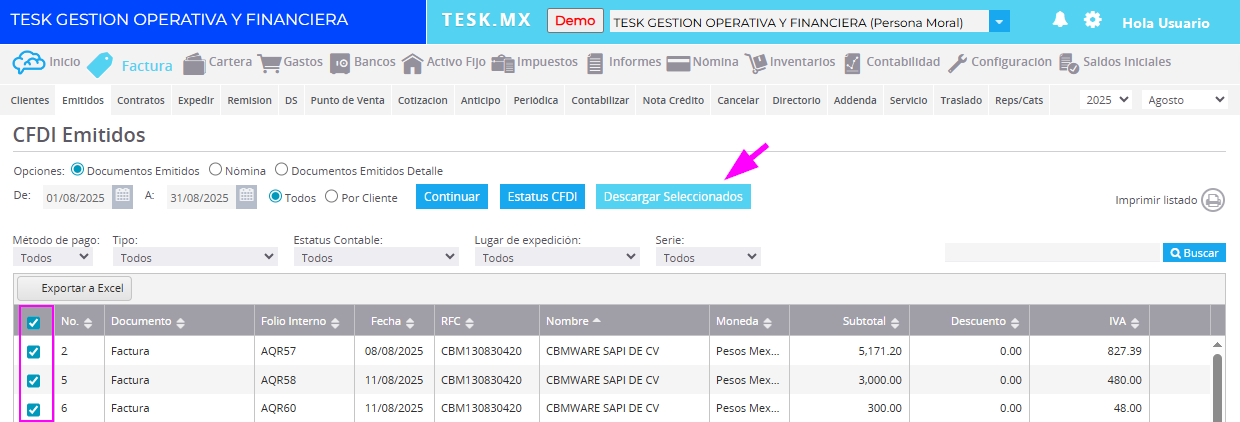This screenshot has height=422, width=1240.
Task: Click the Buscar search button
Action: point(1194,253)
